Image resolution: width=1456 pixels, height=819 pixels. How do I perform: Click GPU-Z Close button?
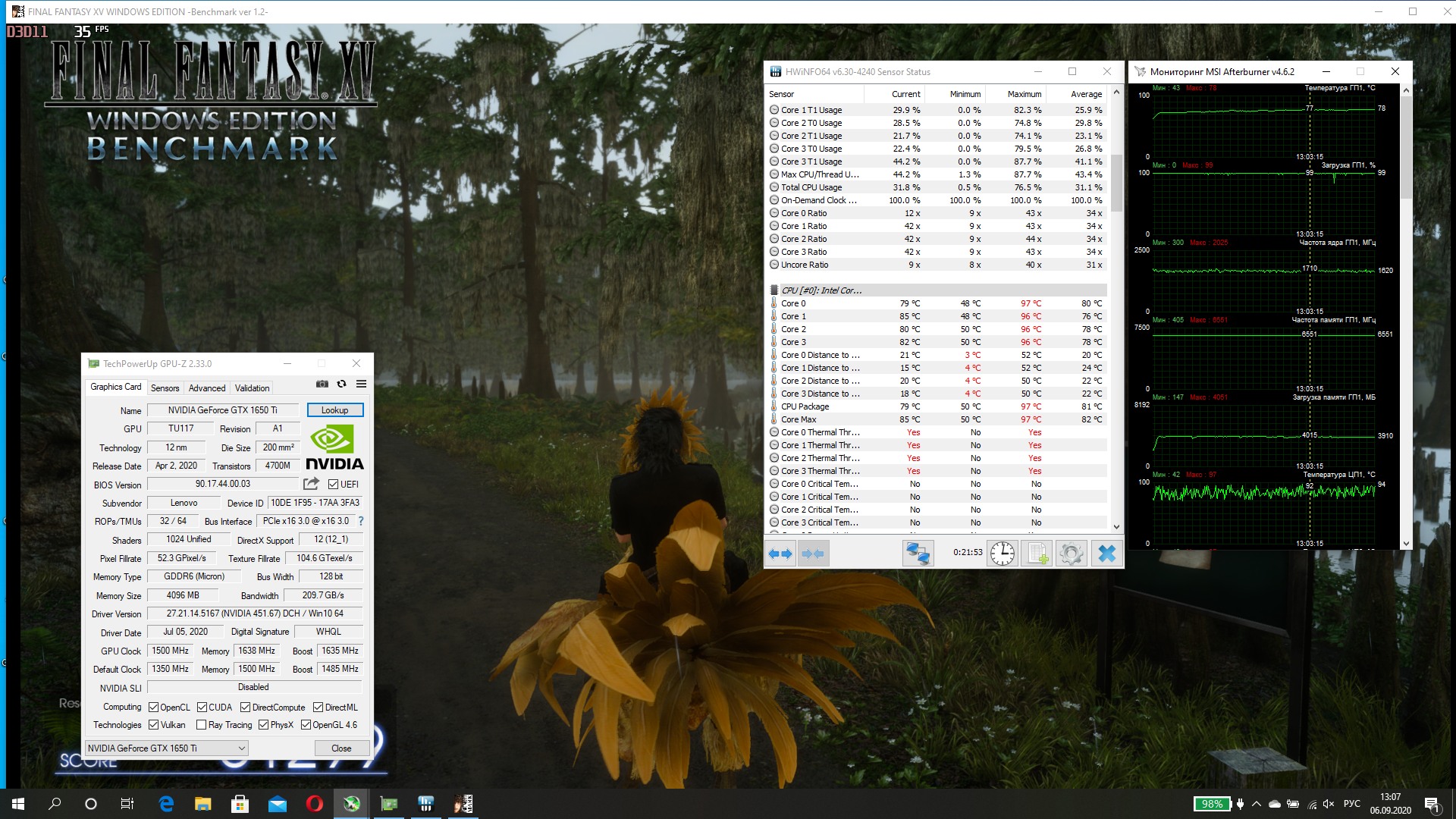pos(341,748)
